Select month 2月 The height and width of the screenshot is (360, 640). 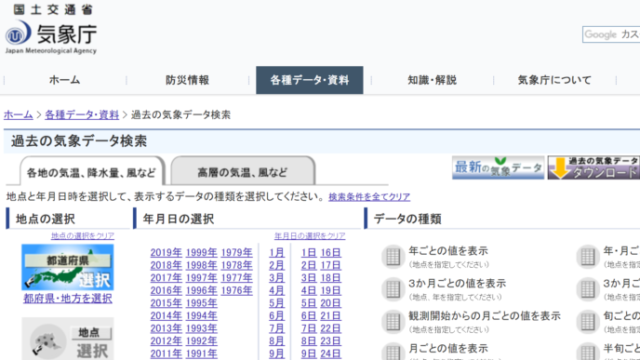pyautogui.click(x=276, y=265)
